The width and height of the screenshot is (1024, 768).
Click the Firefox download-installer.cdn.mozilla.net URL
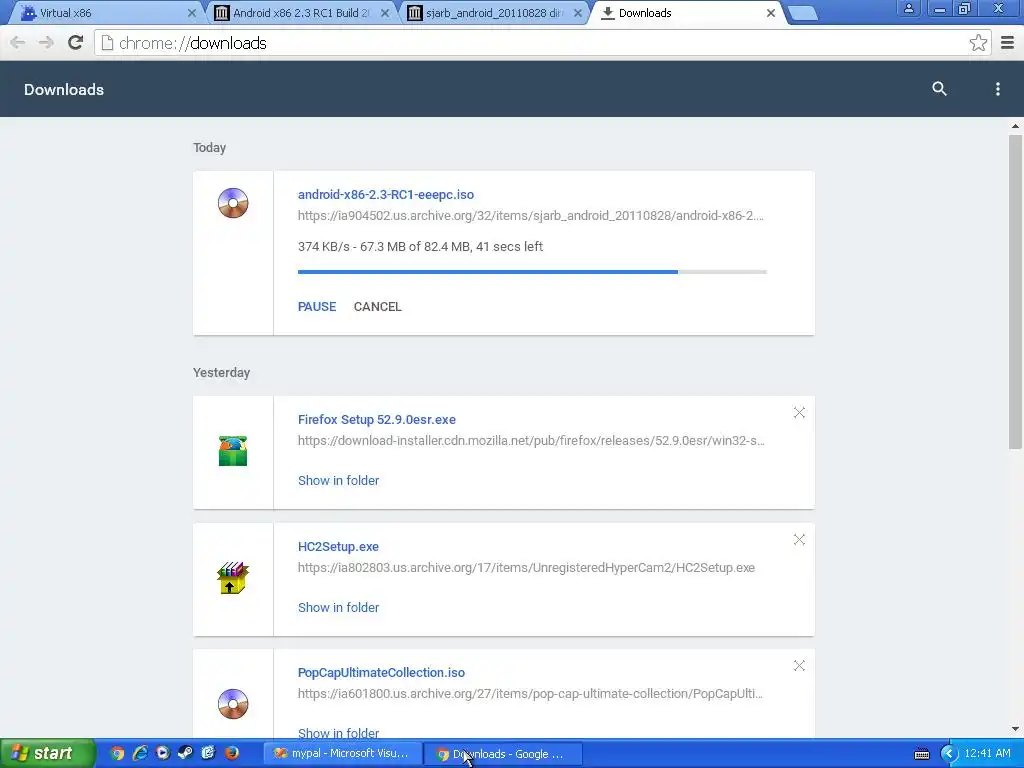point(532,441)
